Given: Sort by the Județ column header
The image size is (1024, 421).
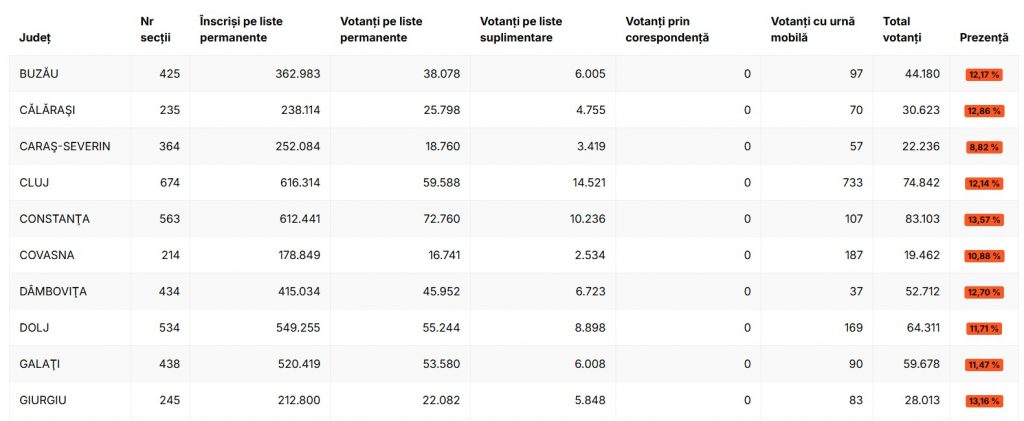Looking at the screenshot, I should tap(35, 38).
